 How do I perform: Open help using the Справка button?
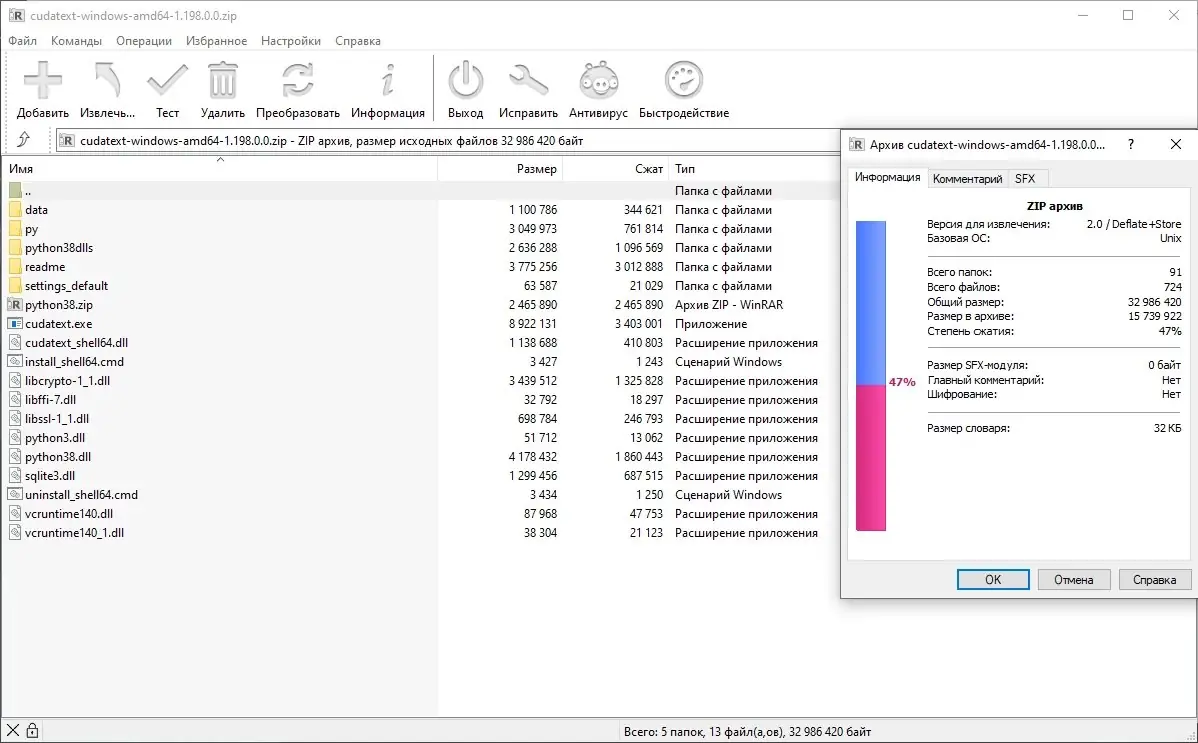(x=1154, y=579)
